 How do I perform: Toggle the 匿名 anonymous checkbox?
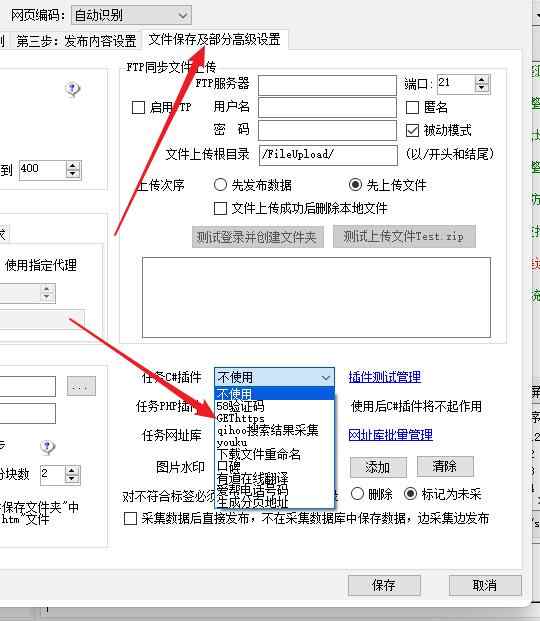(412, 107)
